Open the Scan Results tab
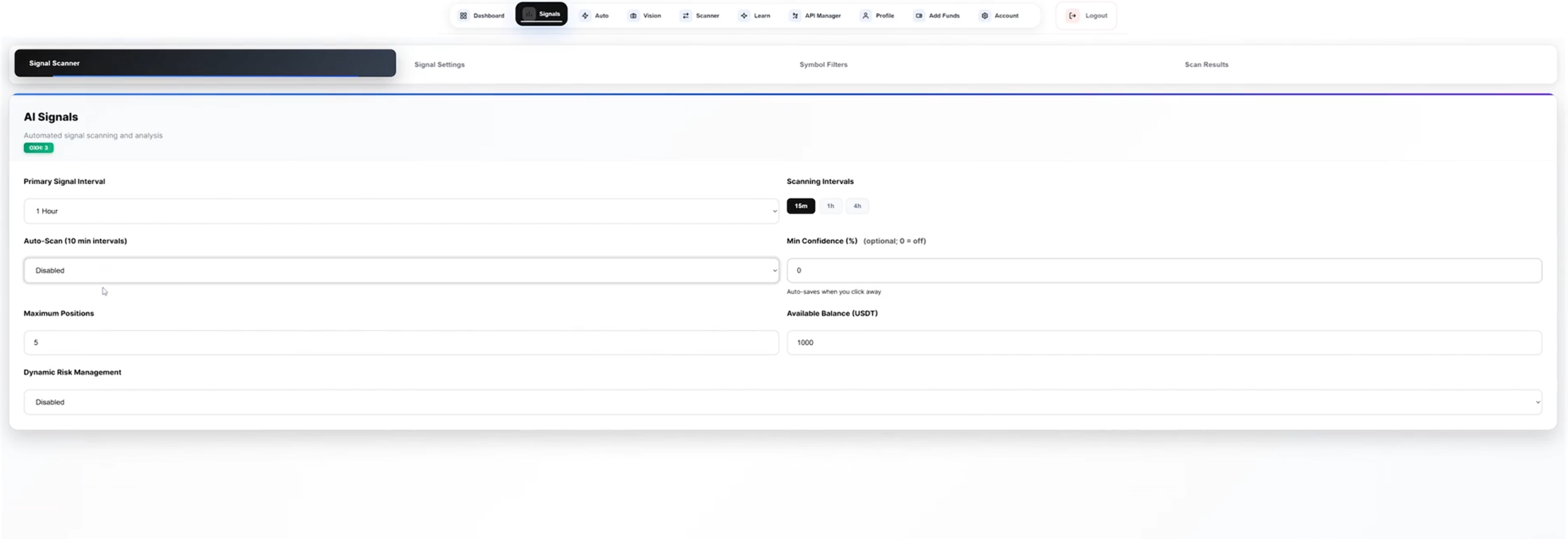Viewport: 1568px width, 539px height. point(1206,65)
